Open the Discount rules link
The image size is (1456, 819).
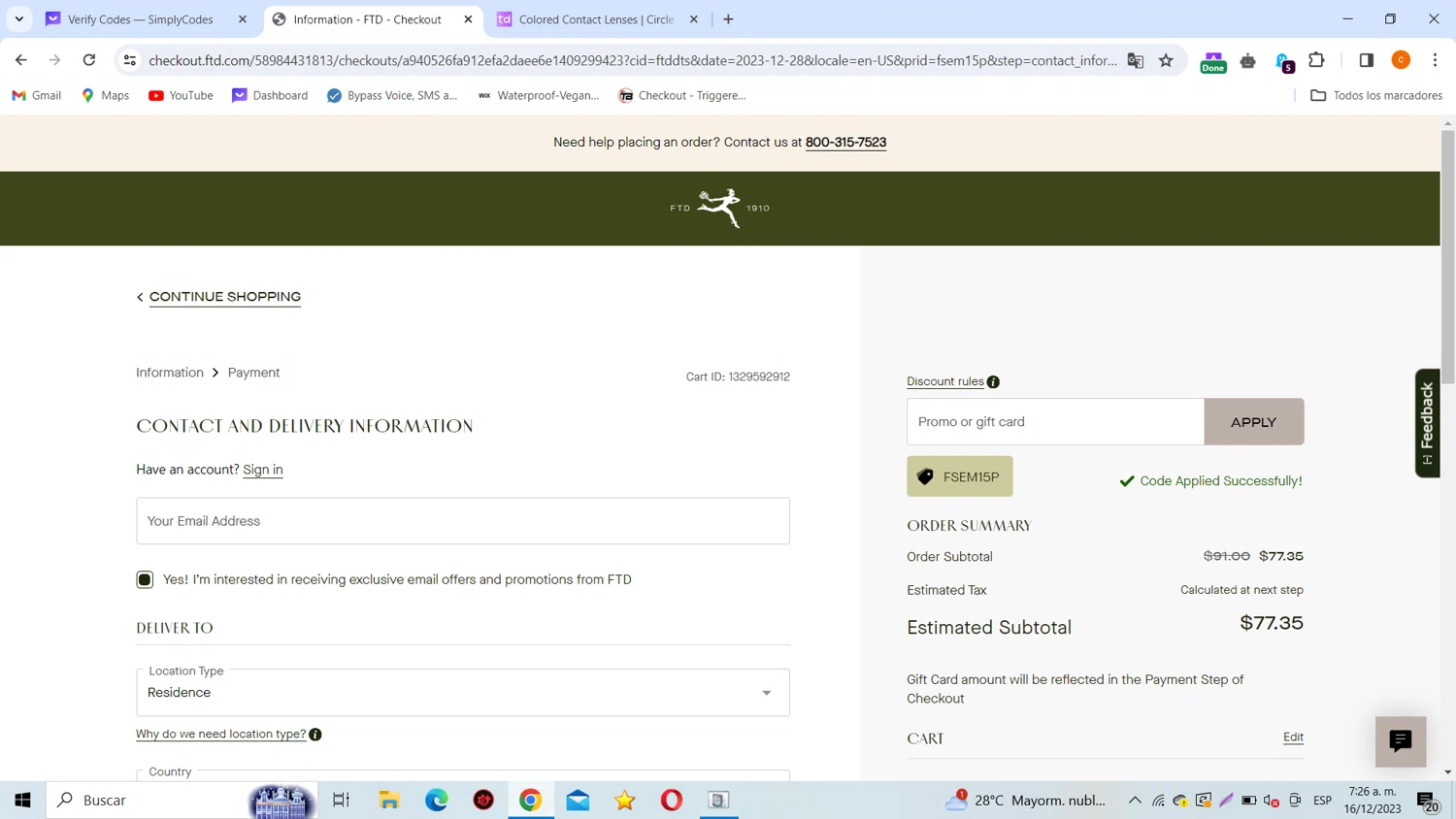click(x=945, y=381)
